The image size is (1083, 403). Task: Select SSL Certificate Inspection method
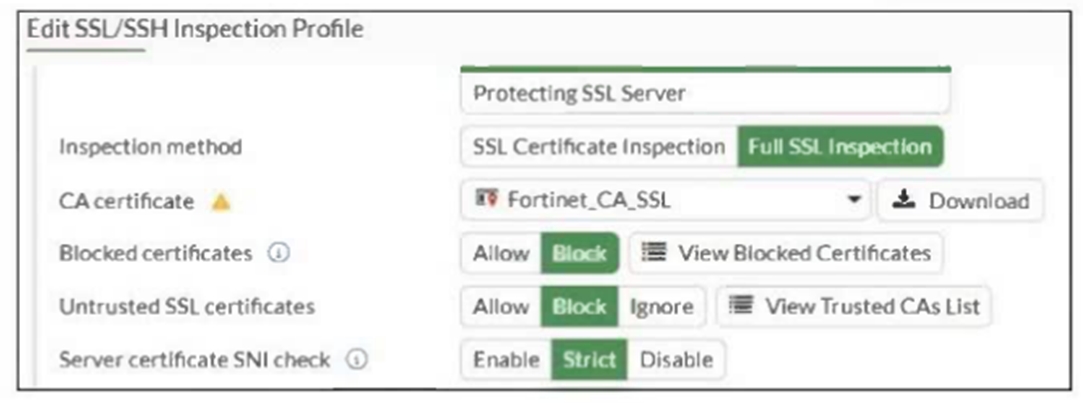tap(598, 147)
